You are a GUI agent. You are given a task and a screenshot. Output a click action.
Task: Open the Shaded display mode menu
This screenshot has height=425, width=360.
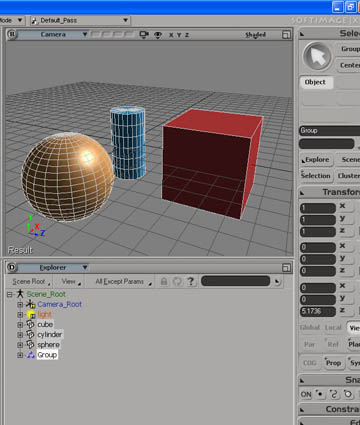coord(255,35)
